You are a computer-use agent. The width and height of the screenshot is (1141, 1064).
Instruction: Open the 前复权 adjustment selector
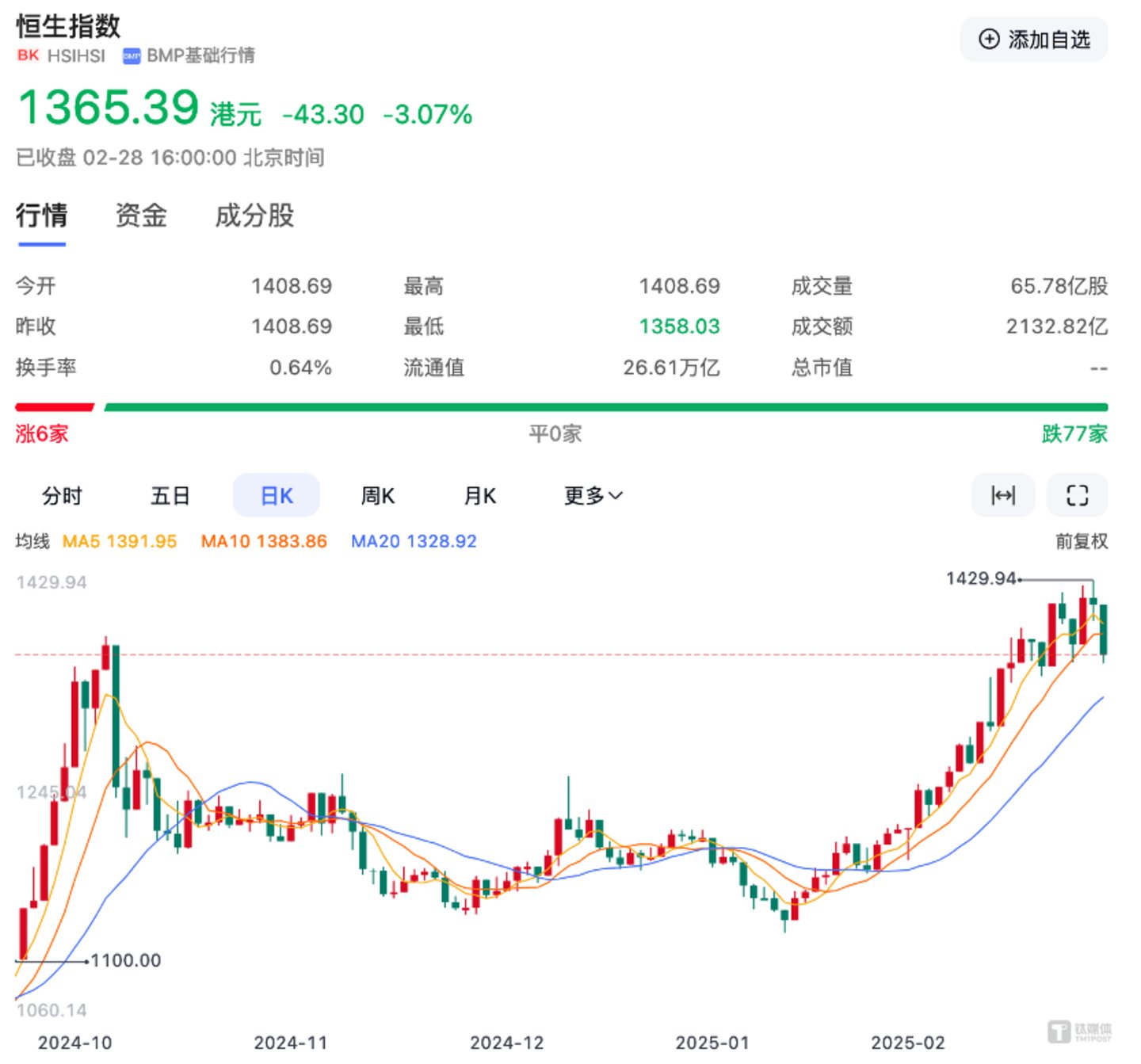[1081, 541]
